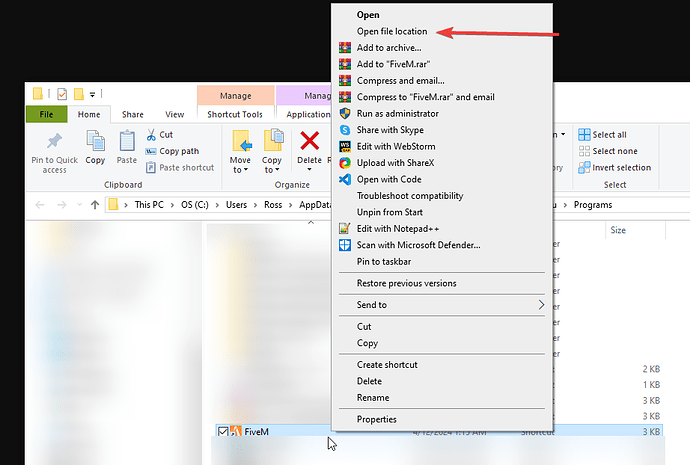Select the FiveM shortcut file
Image resolution: width=690 pixels, height=465 pixels.
tap(256, 432)
